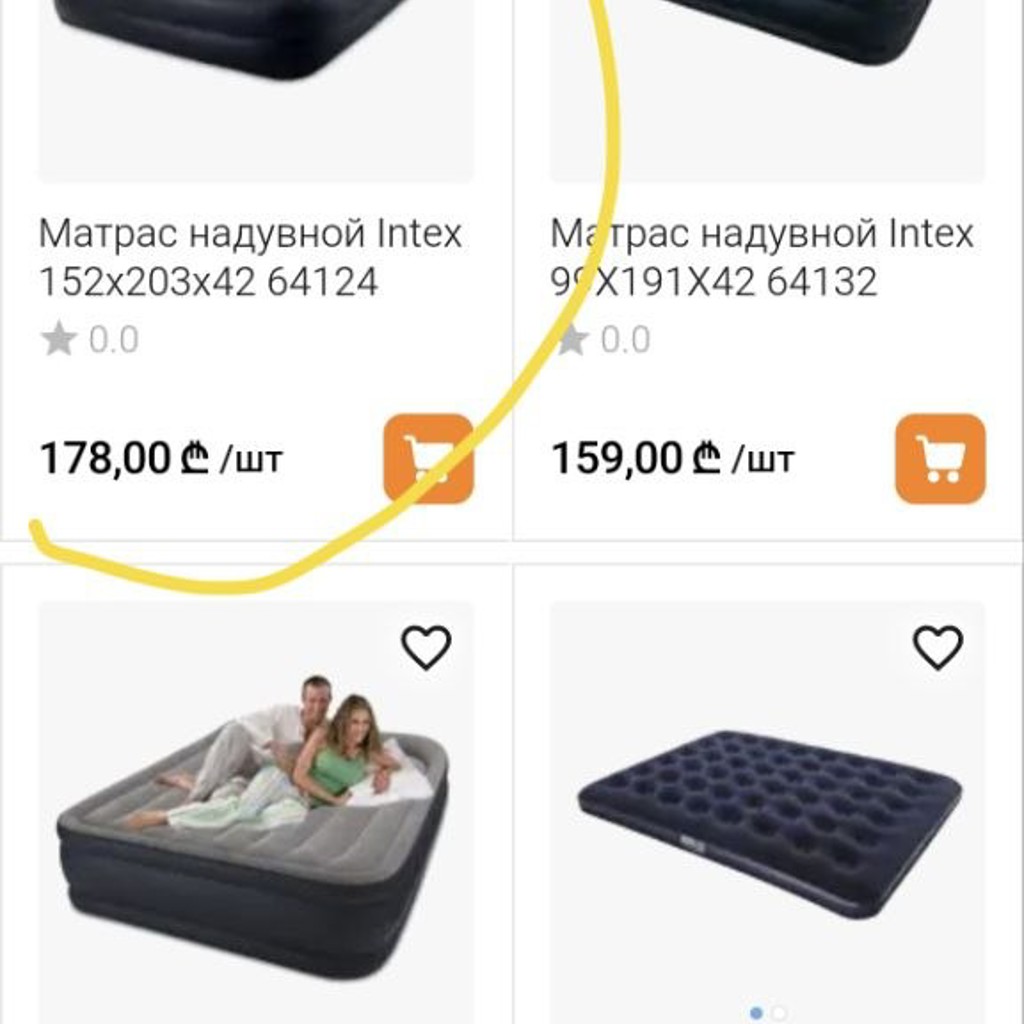Favorite the gray mattress with the couple
The height and width of the screenshot is (1024, 1024).
tap(426, 647)
